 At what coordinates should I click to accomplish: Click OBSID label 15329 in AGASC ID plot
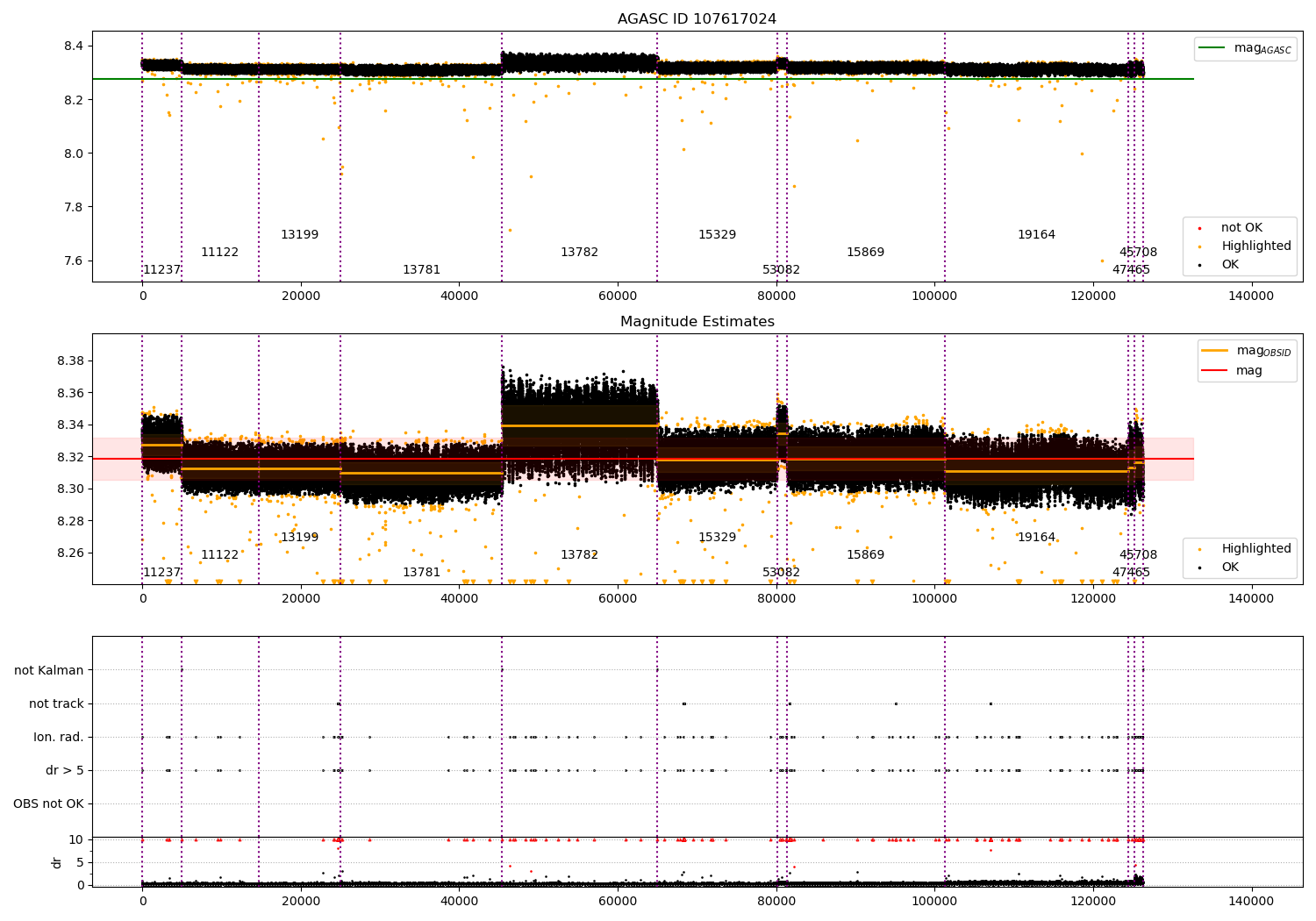(717, 235)
